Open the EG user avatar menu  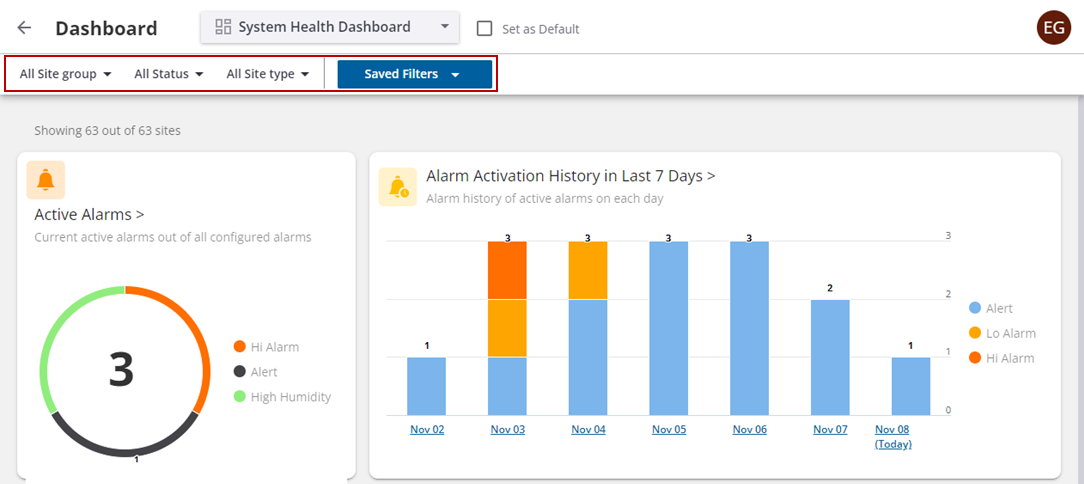pyautogui.click(x=1054, y=28)
